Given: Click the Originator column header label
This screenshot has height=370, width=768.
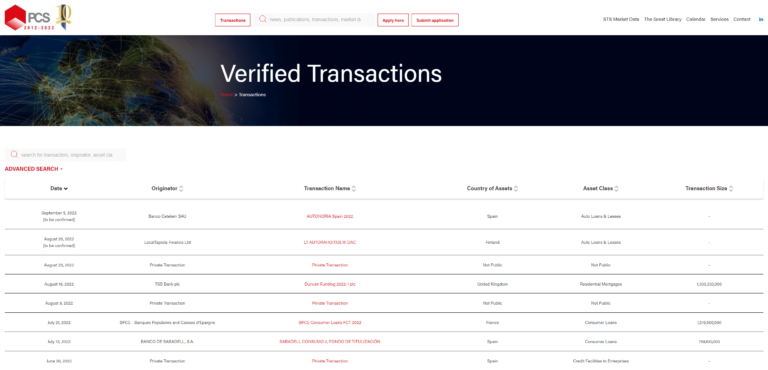Looking at the screenshot, I should coord(165,189).
